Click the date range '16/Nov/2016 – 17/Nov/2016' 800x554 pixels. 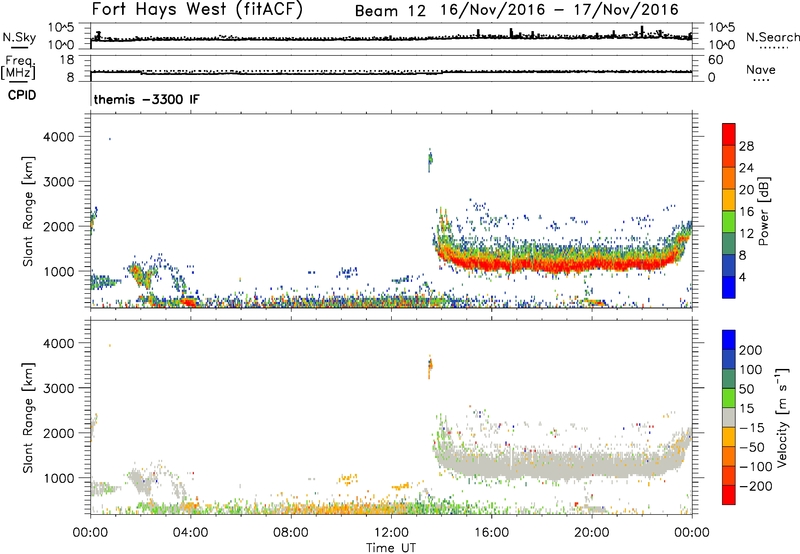(x=560, y=10)
